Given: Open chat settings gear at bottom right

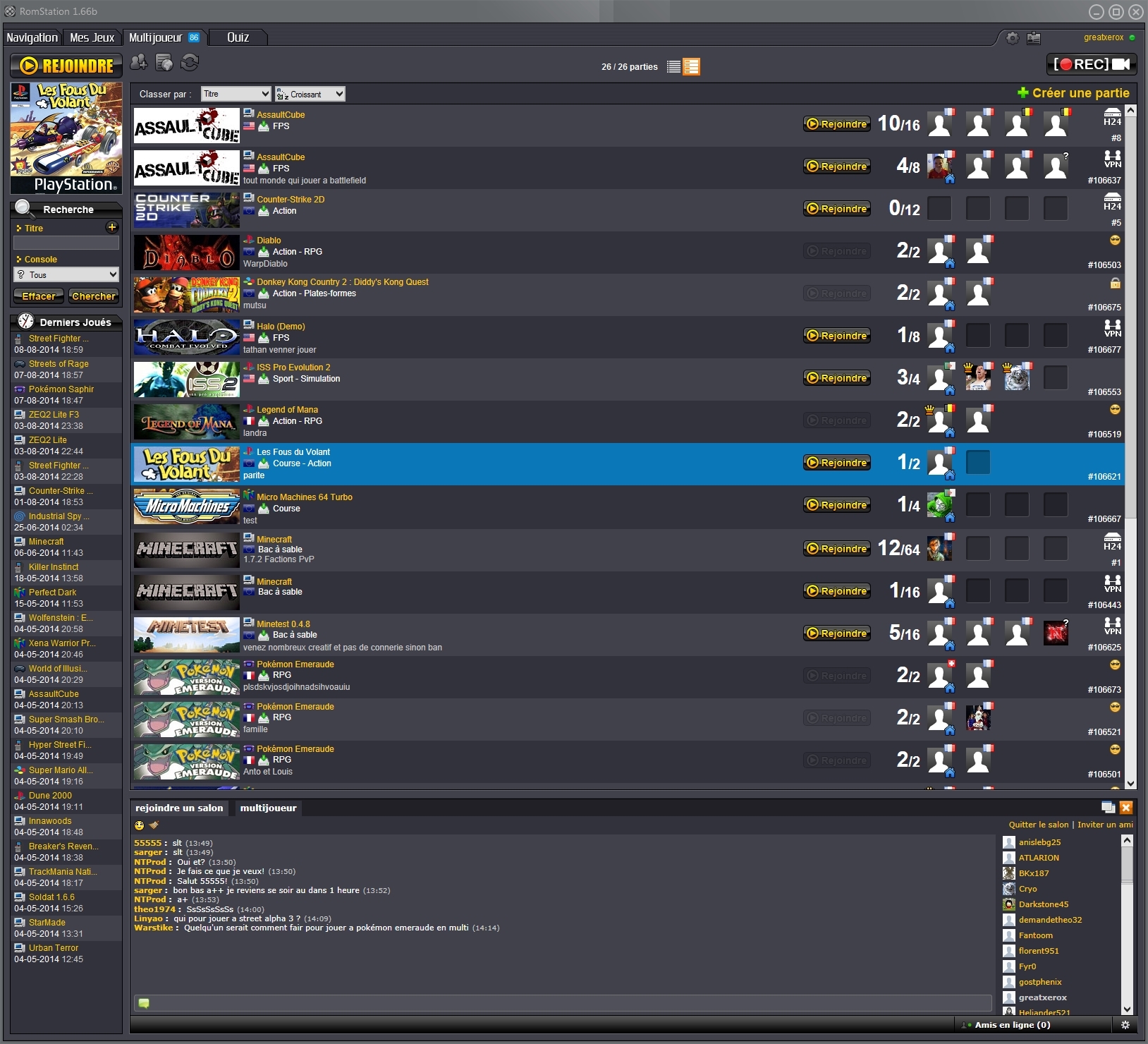Looking at the screenshot, I should 1125,1025.
